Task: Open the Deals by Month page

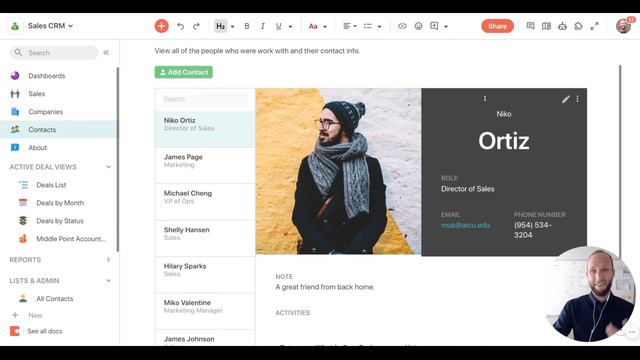Action: pyautogui.click(x=59, y=203)
